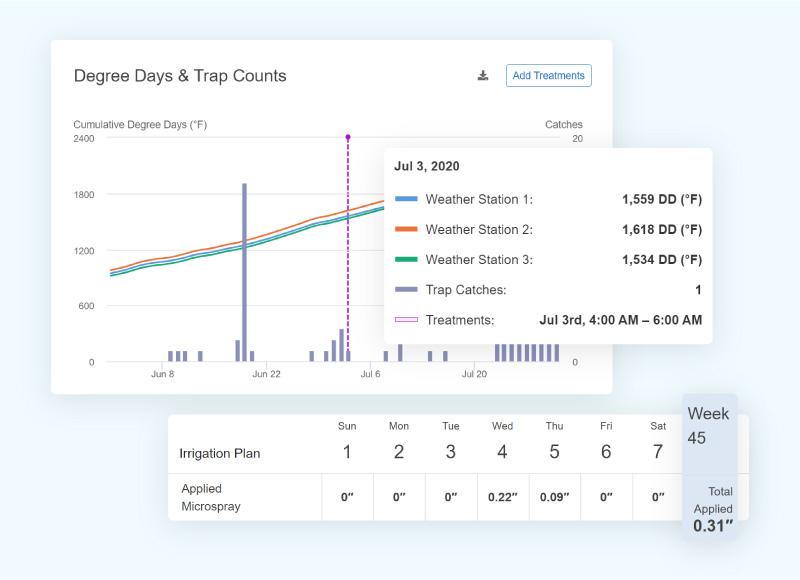Click the tallest trap catch bar near Jun 22

pos(244,272)
